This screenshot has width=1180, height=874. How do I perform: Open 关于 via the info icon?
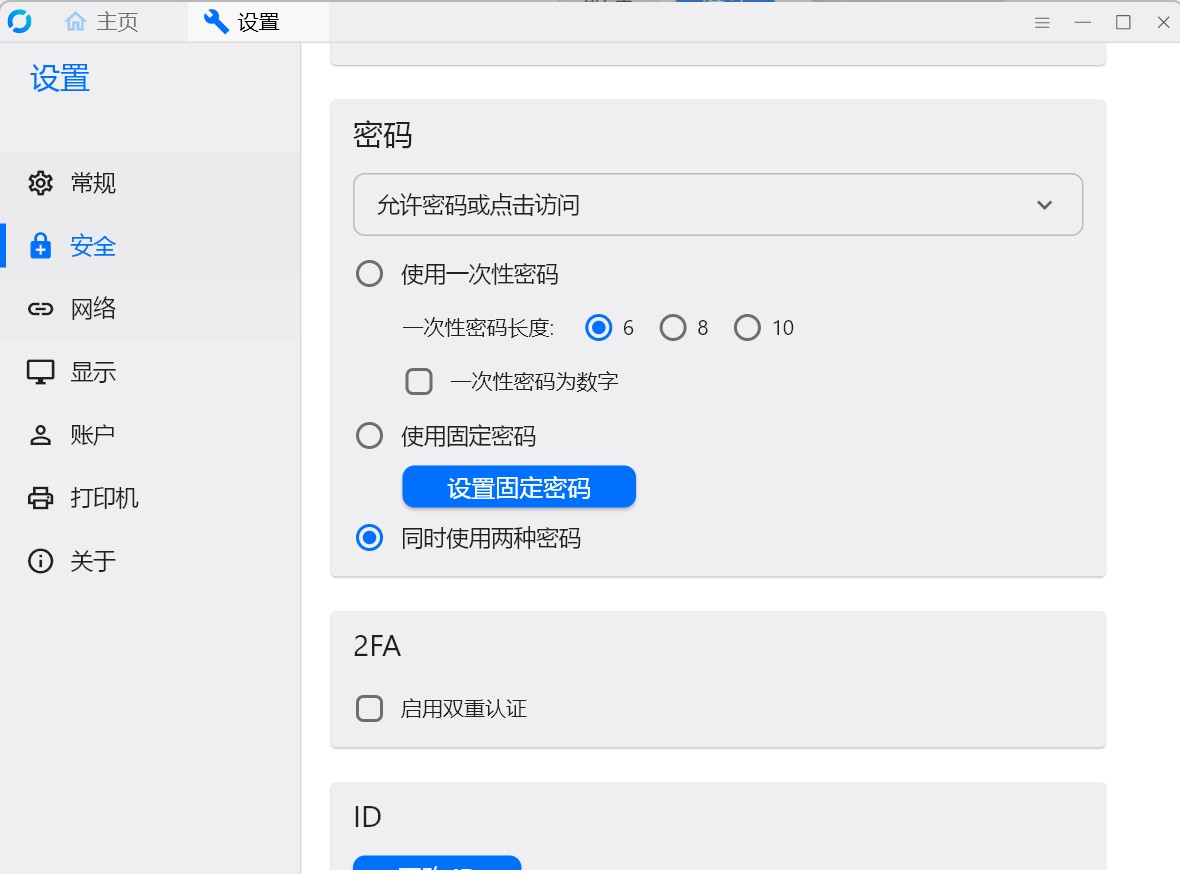pyautogui.click(x=40, y=561)
